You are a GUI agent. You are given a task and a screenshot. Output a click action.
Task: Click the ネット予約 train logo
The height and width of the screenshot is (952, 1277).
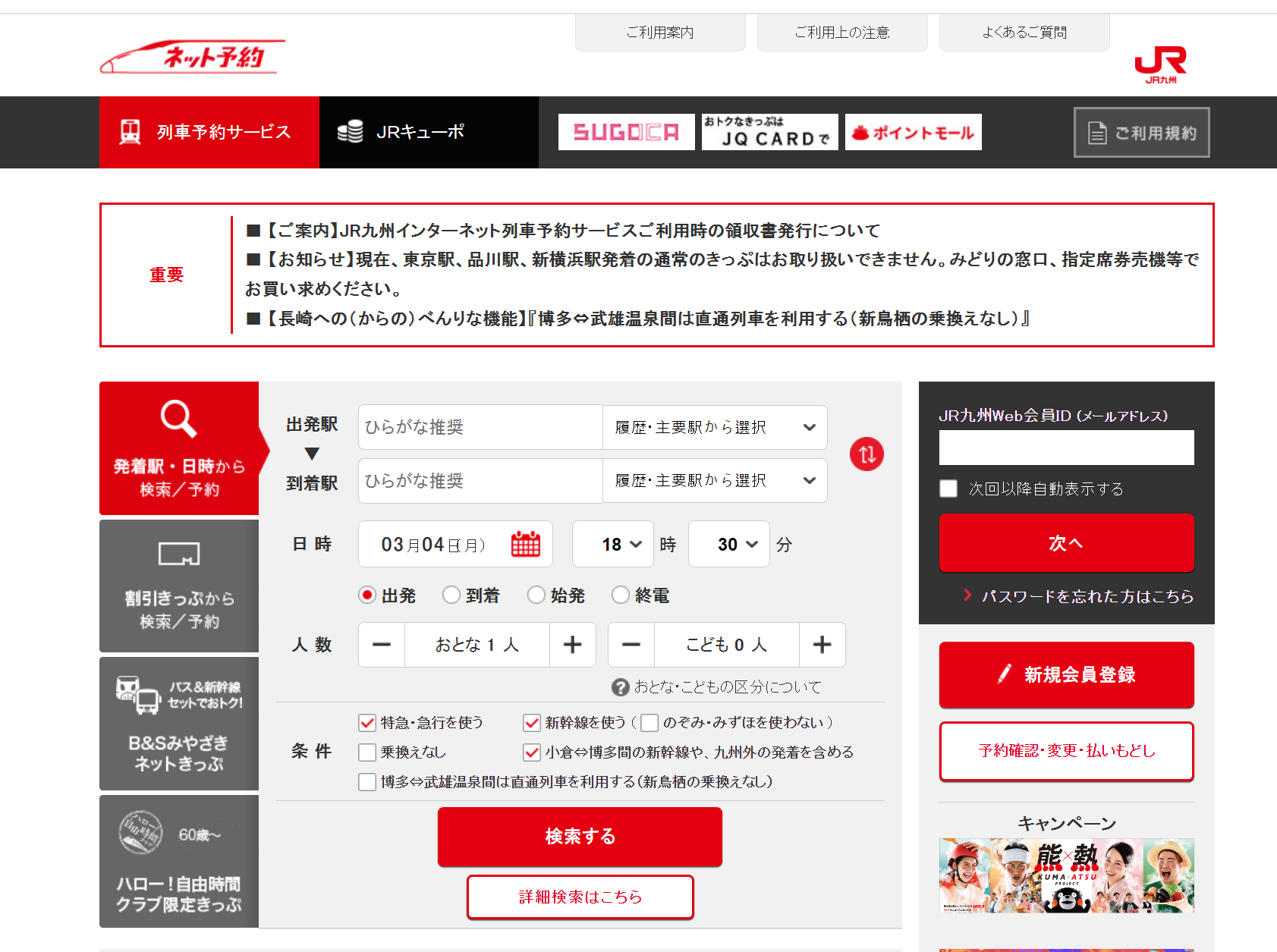tap(193, 57)
